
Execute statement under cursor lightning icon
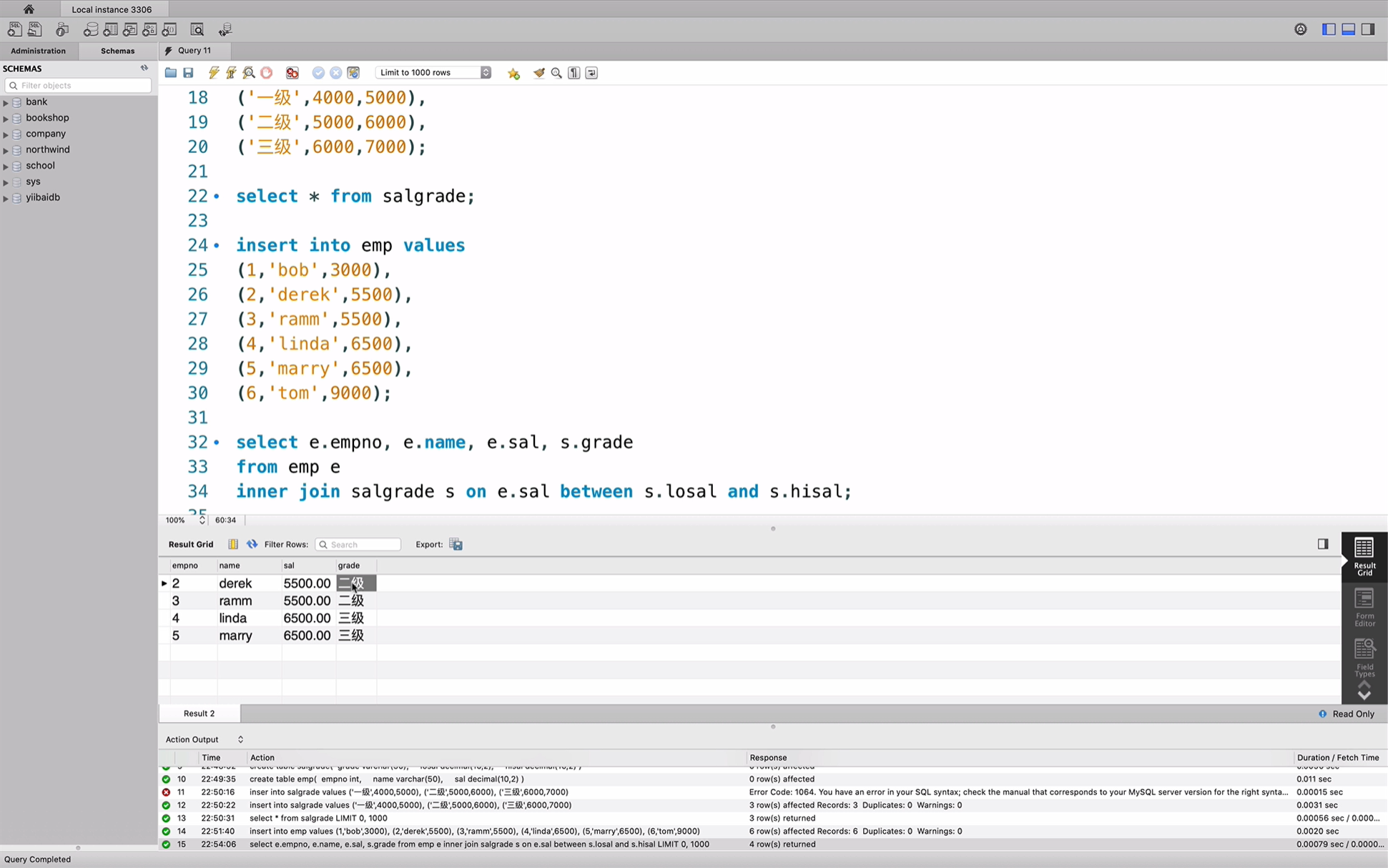click(231, 73)
